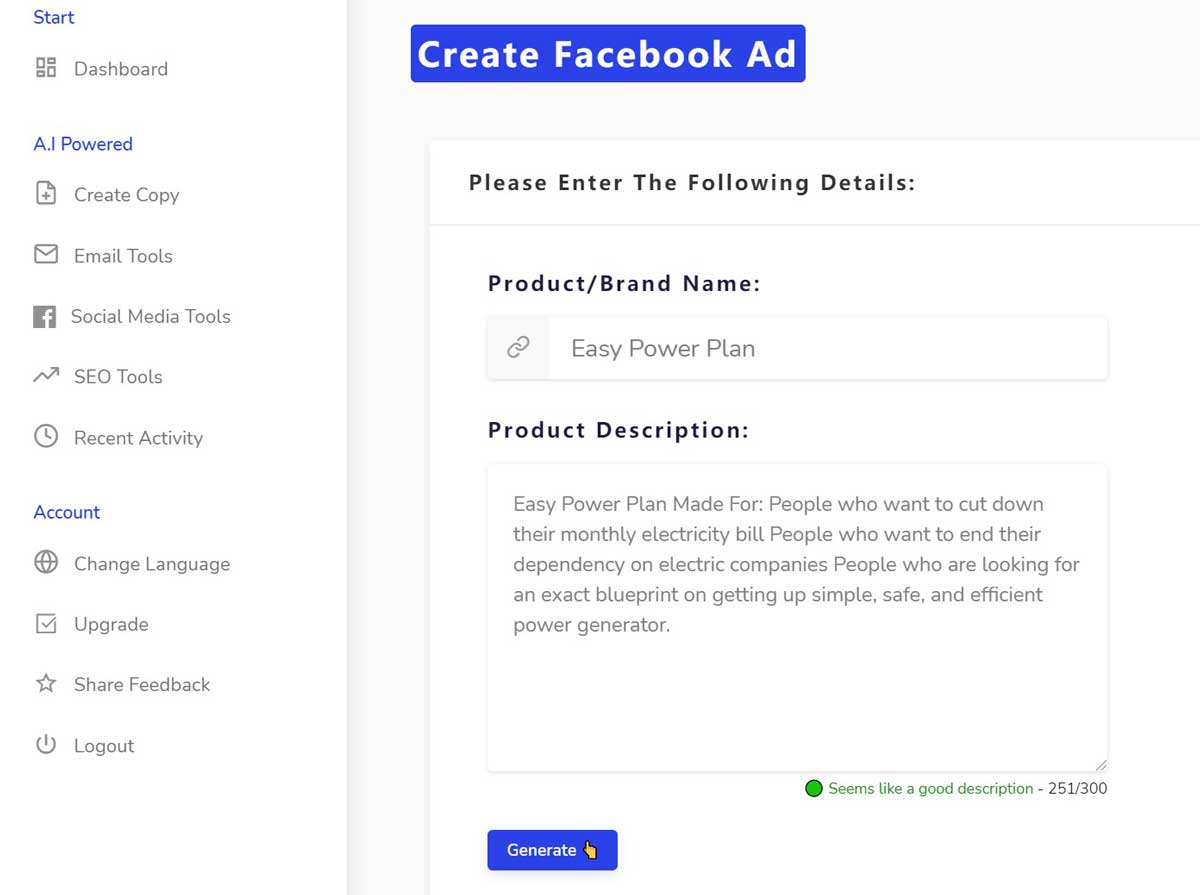This screenshot has height=895, width=1200.
Task: Click the Upgrade checkbox icon
Action: pyautogui.click(x=46, y=624)
